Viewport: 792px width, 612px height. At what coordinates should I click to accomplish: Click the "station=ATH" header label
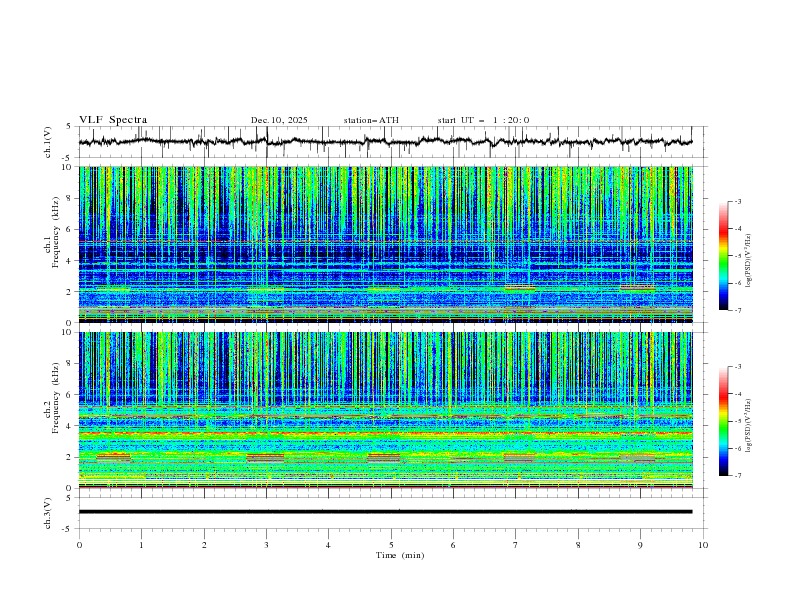coord(371,120)
